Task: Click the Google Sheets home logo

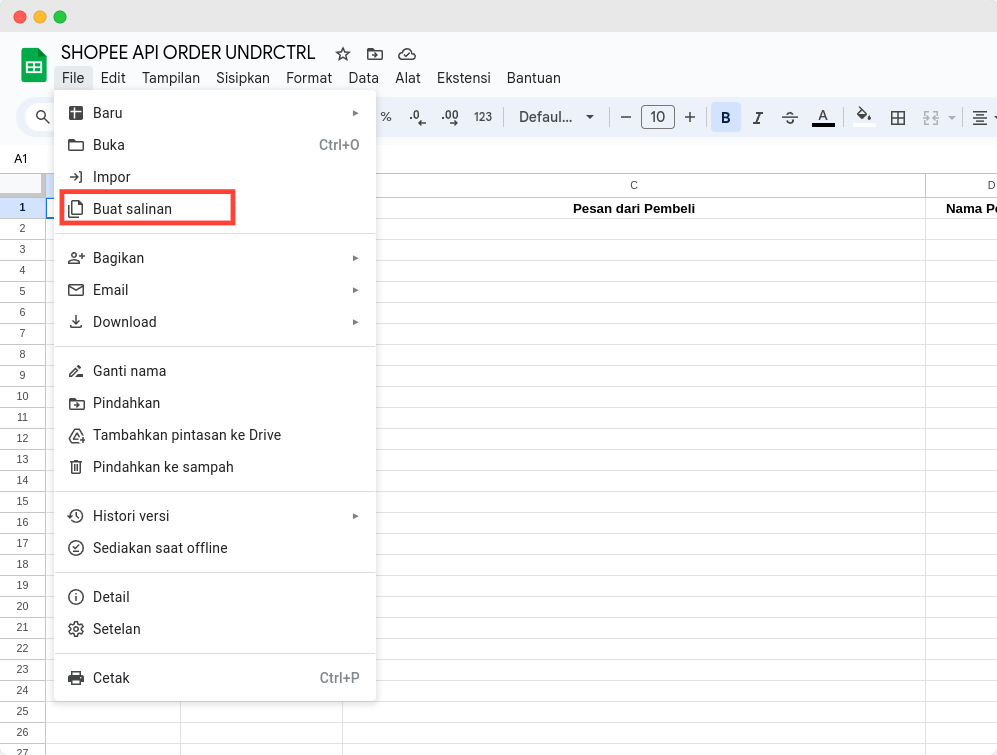Action: click(34, 65)
